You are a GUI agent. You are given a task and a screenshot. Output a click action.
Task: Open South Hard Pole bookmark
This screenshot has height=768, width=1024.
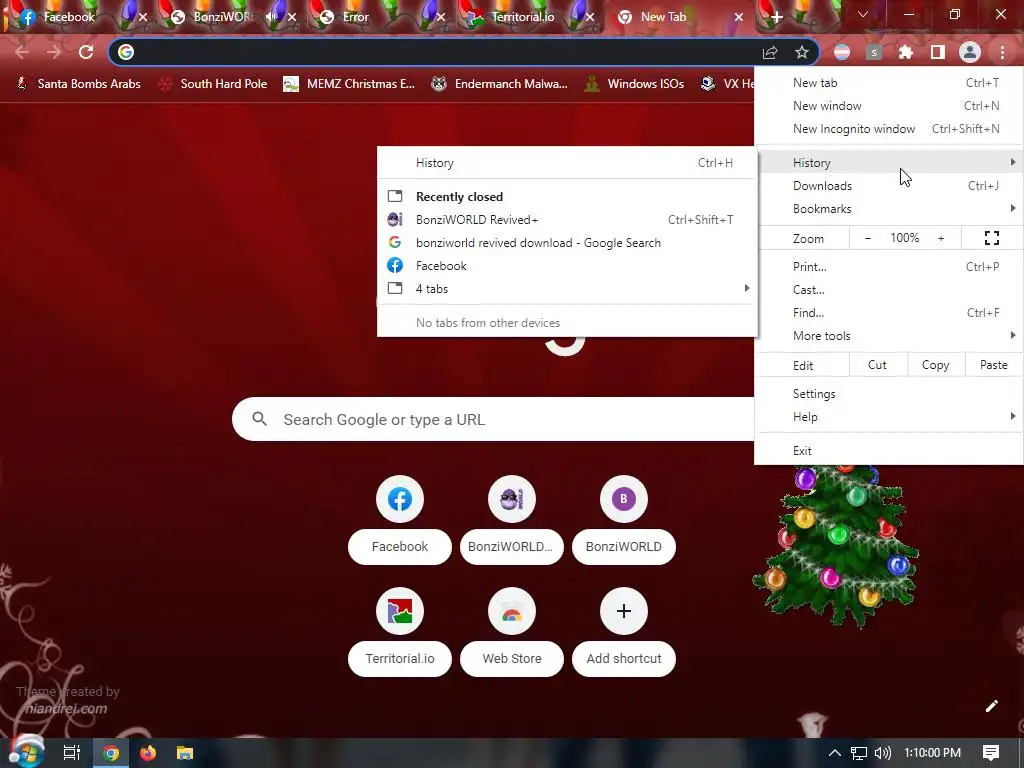pyautogui.click(x=213, y=84)
